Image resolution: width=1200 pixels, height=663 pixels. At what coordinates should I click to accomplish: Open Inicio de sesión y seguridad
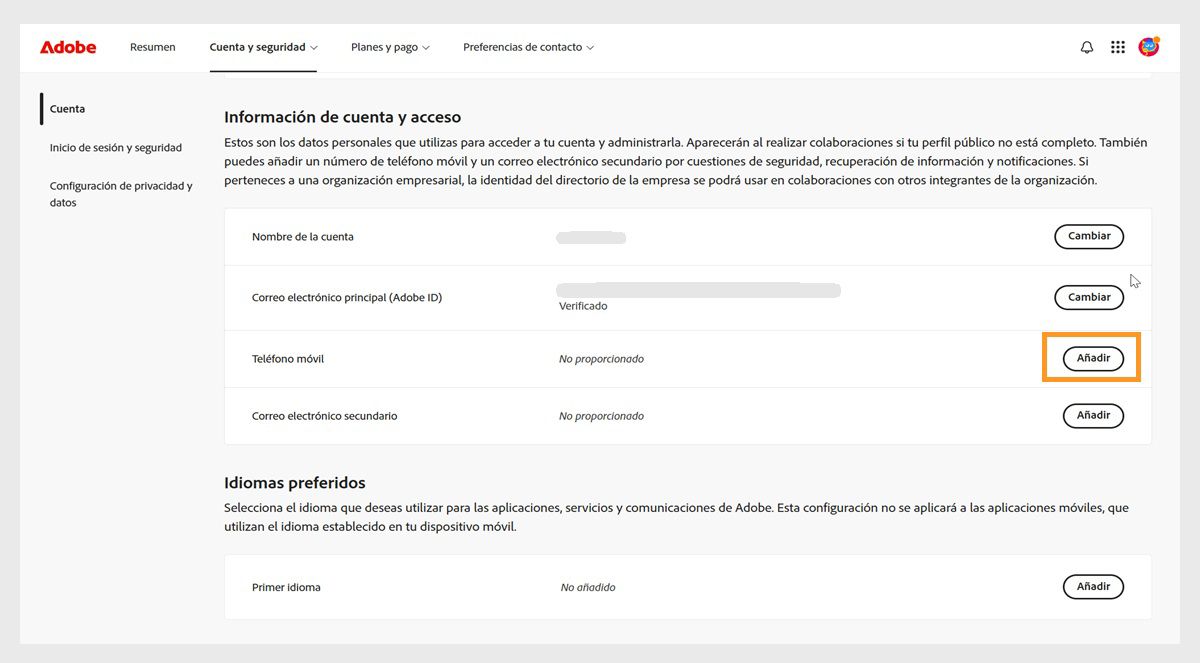coord(116,147)
